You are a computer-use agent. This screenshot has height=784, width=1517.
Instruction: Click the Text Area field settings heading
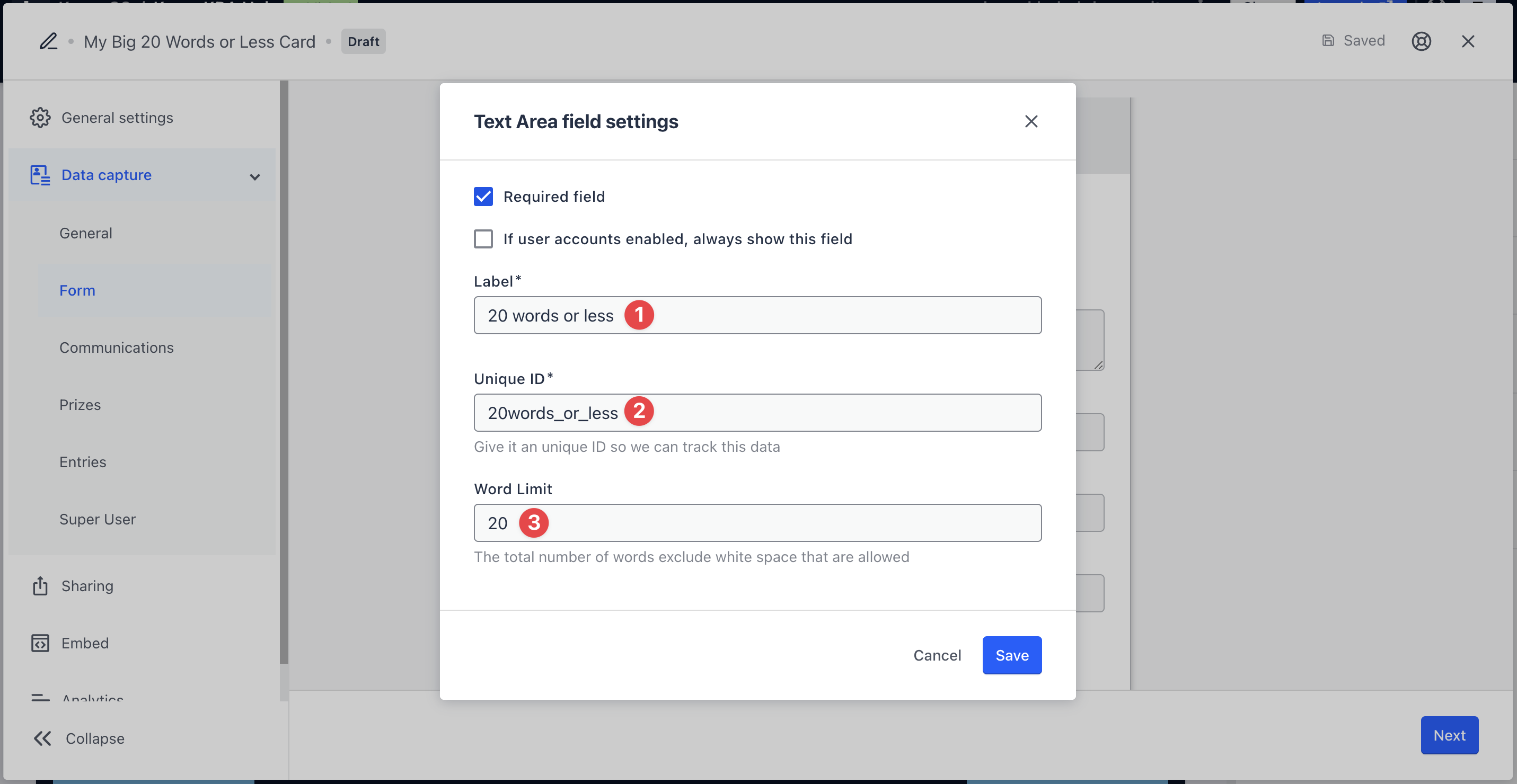575,121
